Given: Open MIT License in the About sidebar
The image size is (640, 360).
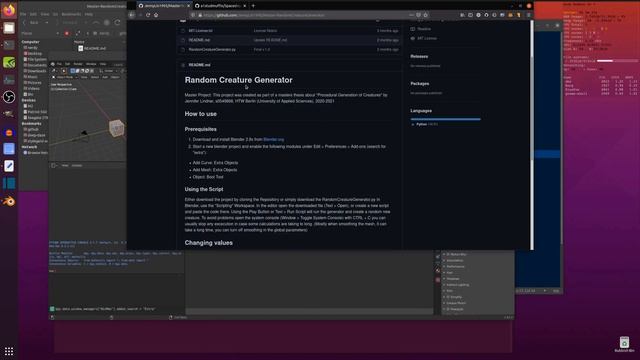Looking at the screenshot, I should pos(427,38).
